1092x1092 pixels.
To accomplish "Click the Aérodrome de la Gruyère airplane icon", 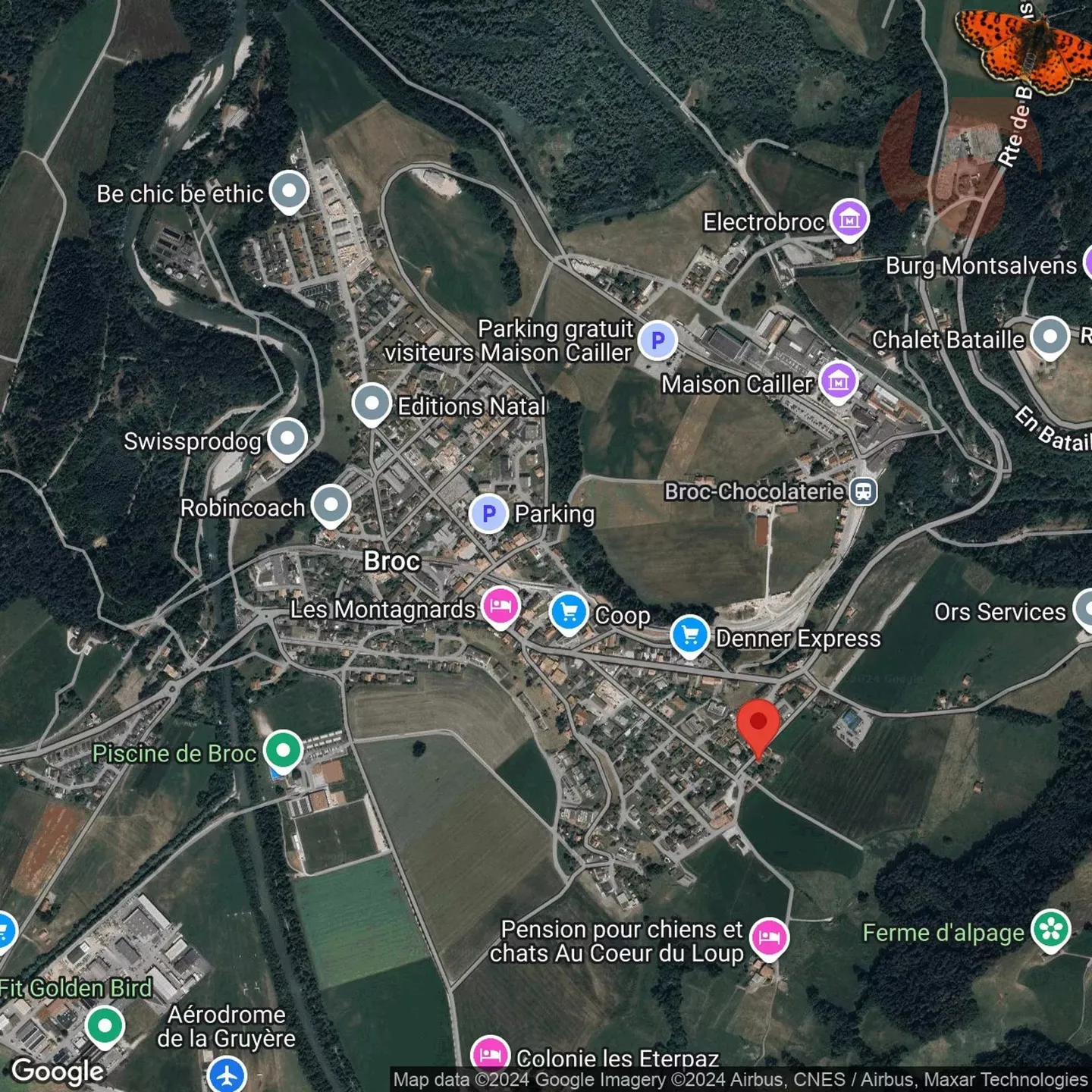I will point(227,1074).
